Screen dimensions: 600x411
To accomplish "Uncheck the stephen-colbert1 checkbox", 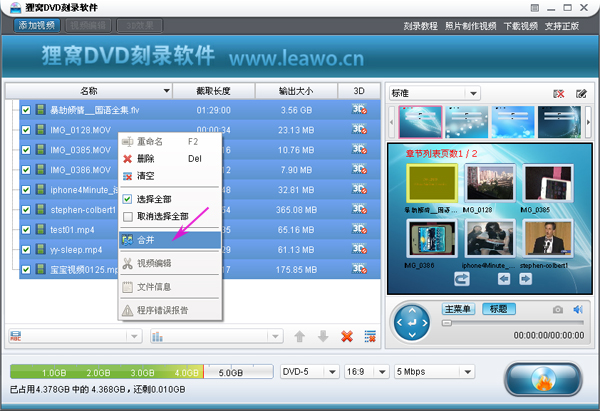I will click(x=26, y=210).
